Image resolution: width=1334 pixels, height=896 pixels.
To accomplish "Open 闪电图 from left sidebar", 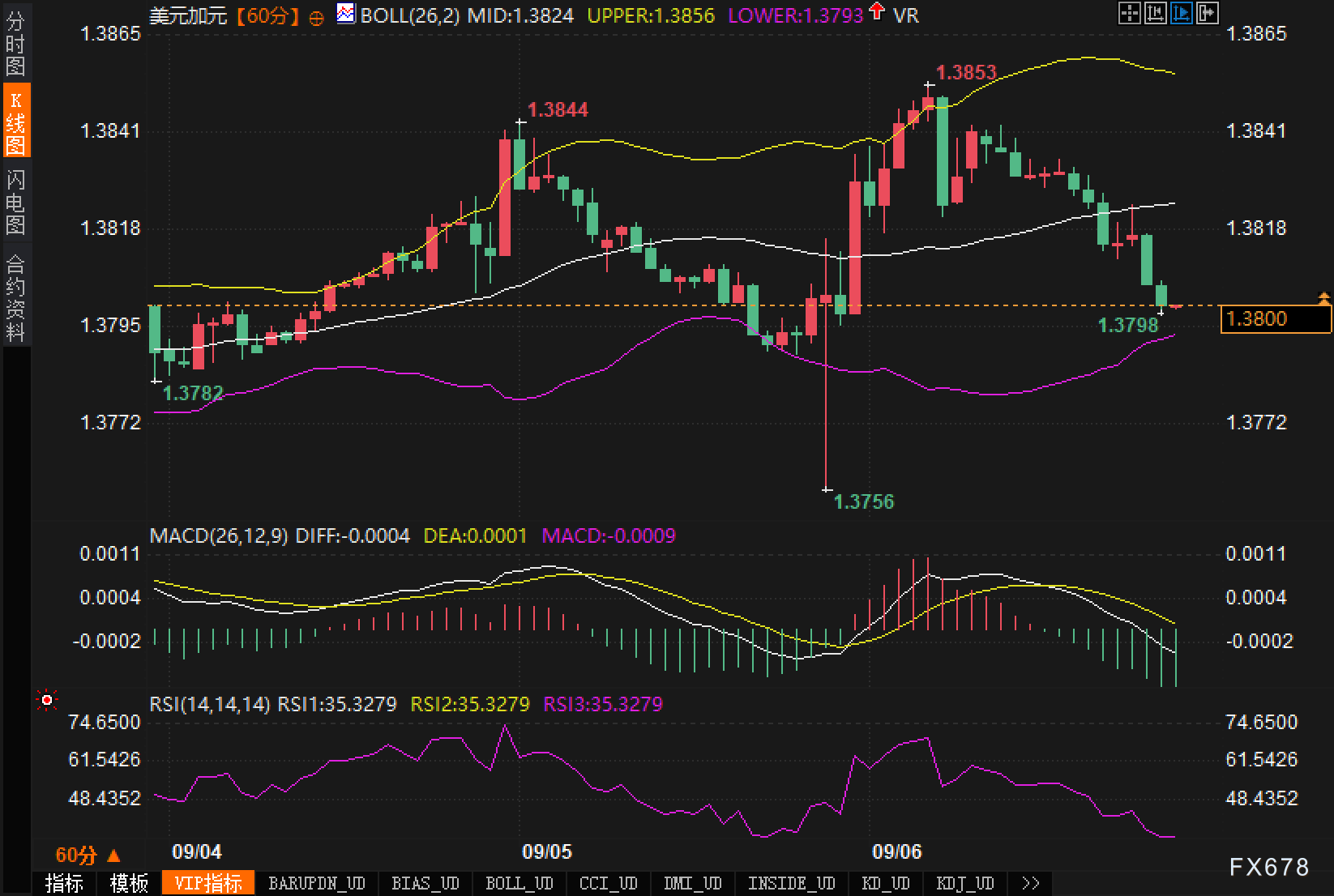I will tap(15, 202).
